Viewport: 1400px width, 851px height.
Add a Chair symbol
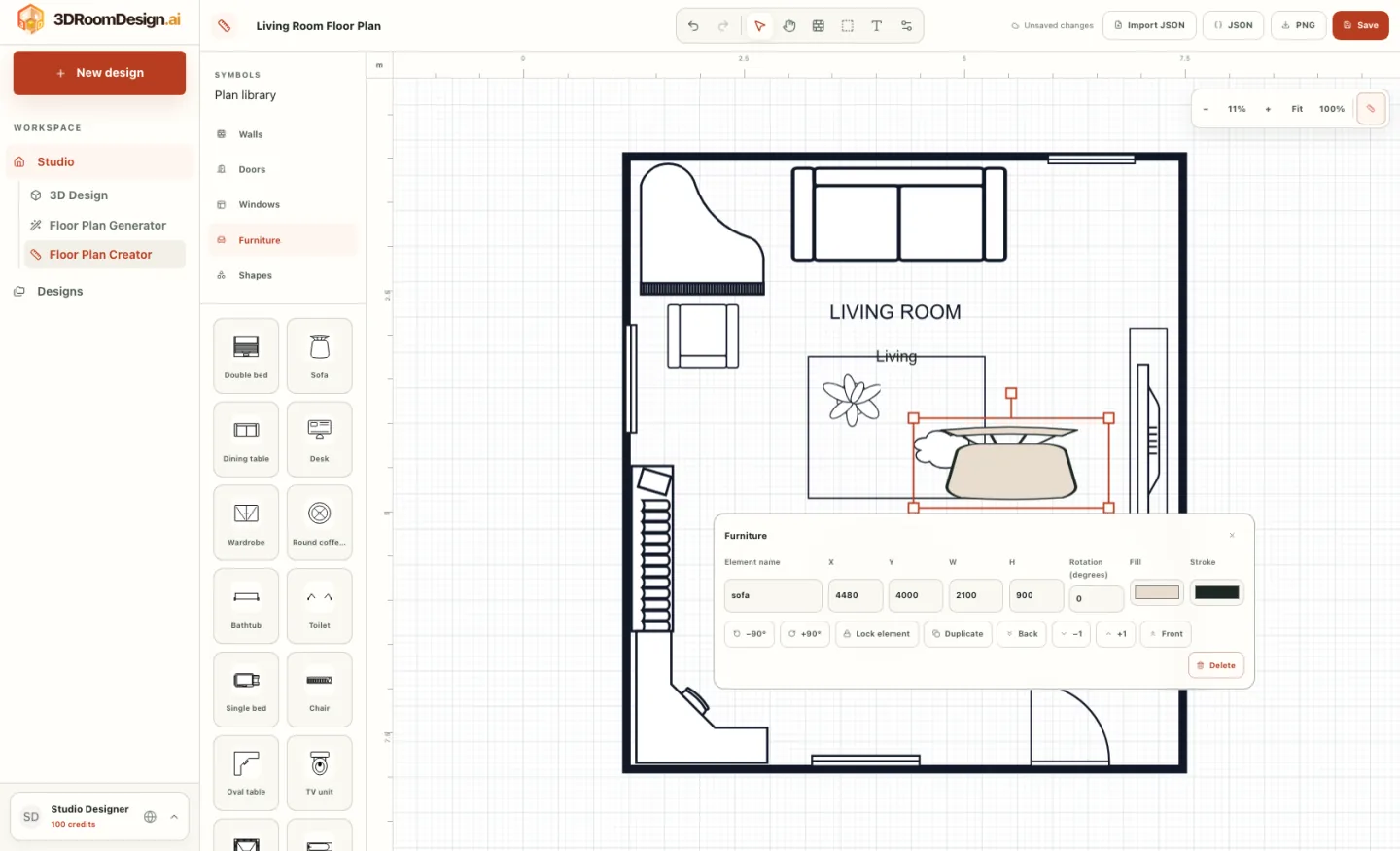click(x=320, y=690)
